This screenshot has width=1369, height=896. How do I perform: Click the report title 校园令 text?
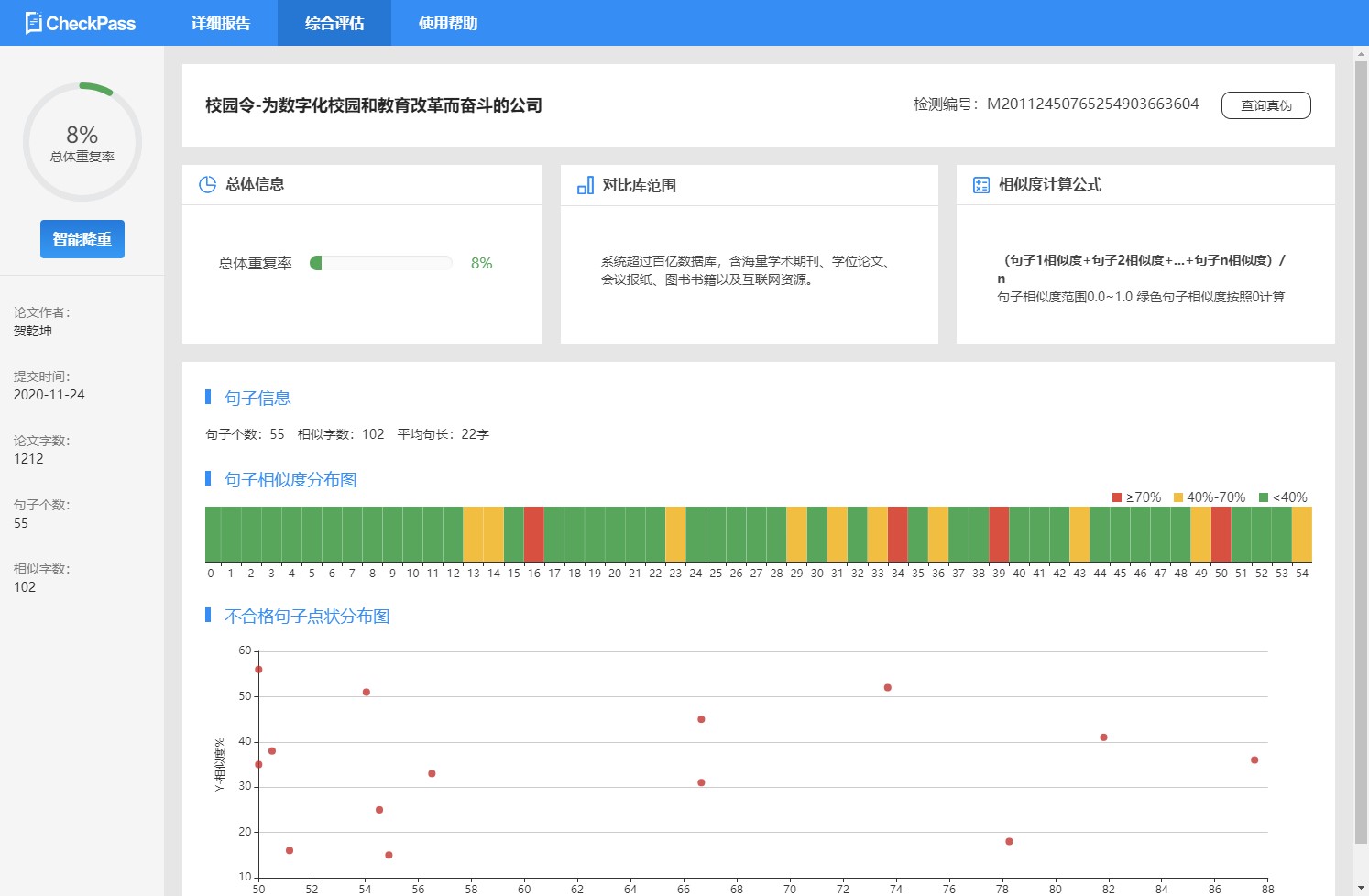pyautogui.click(x=374, y=105)
